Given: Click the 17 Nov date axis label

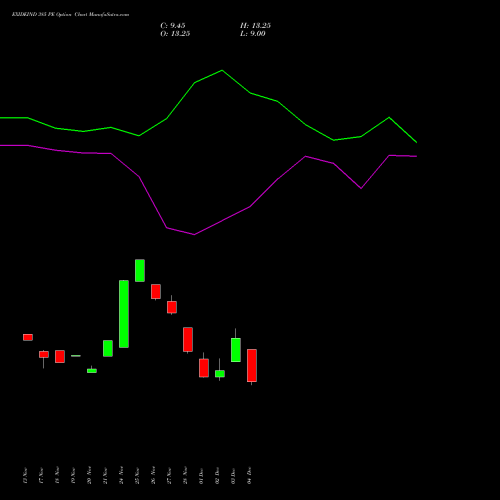Looking at the screenshot, I should point(41,476).
